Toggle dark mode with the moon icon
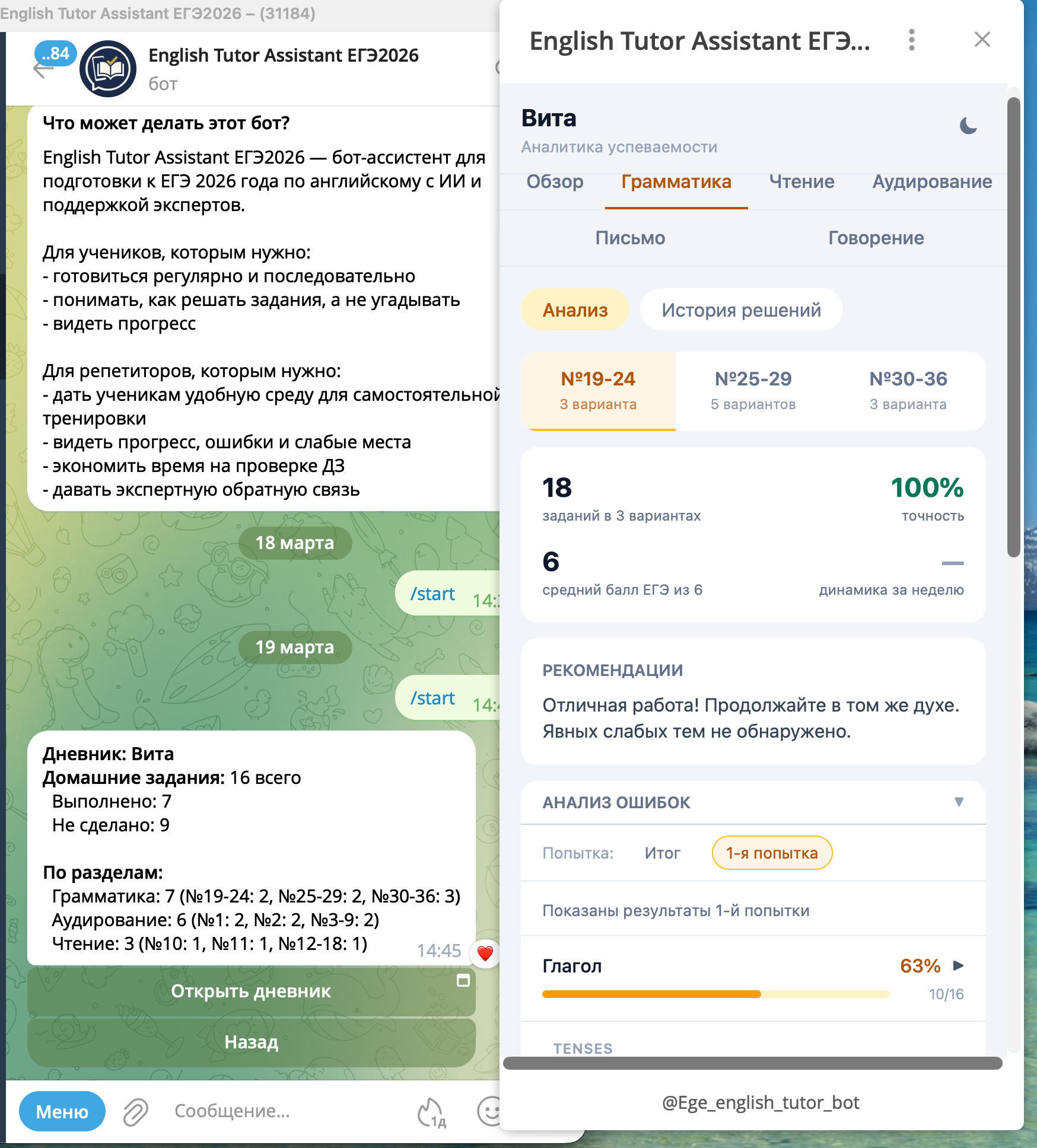This screenshot has width=1037, height=1148. 968,126
